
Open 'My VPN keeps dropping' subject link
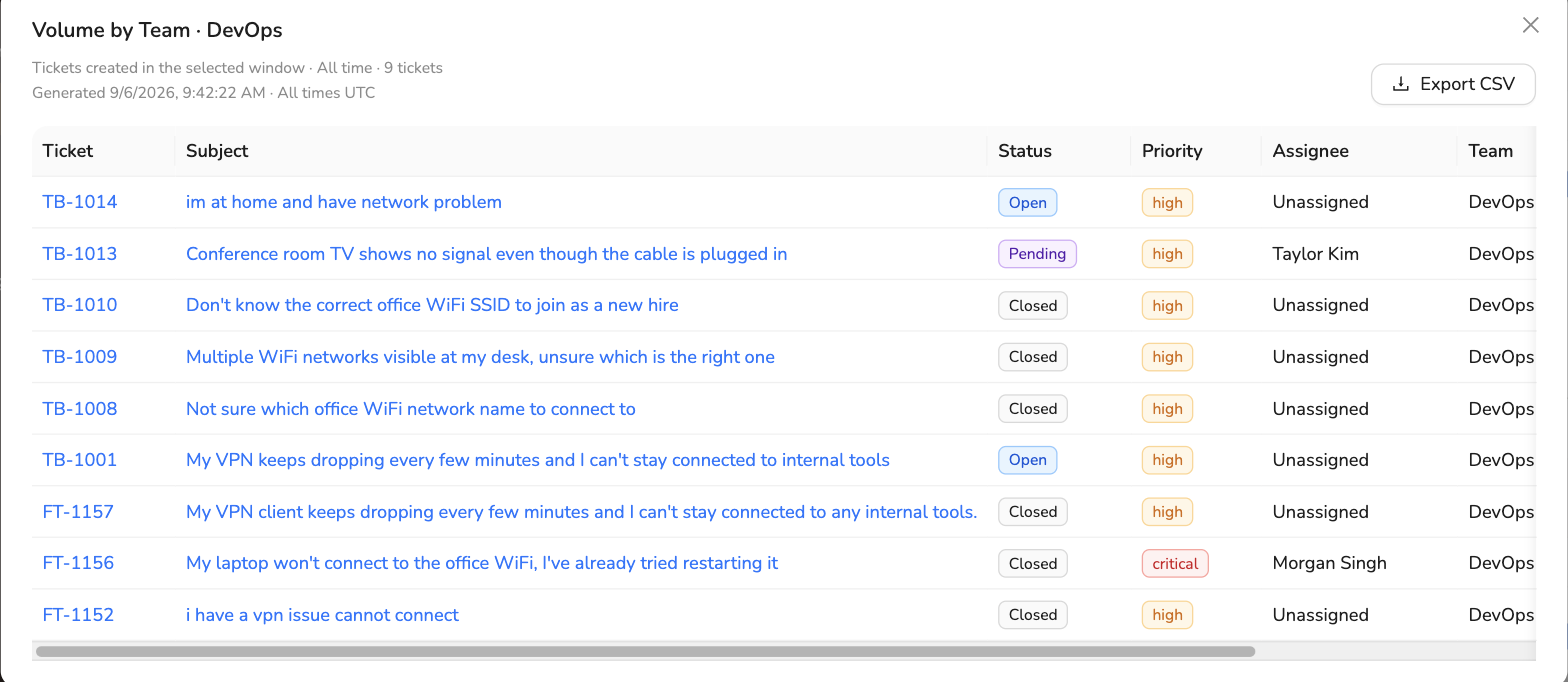coord(538,460)
